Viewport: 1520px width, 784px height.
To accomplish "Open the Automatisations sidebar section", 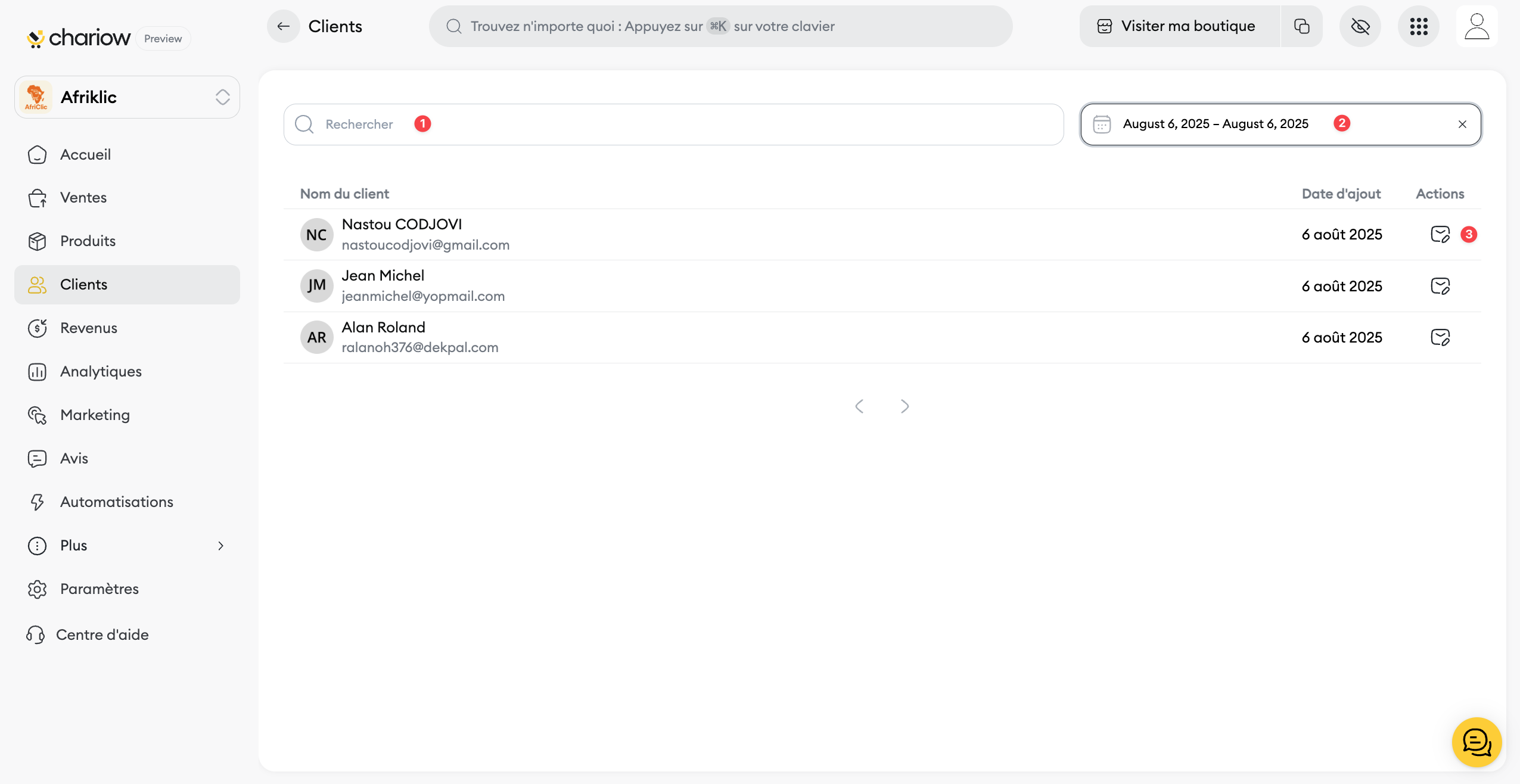I will coord(116,502).
